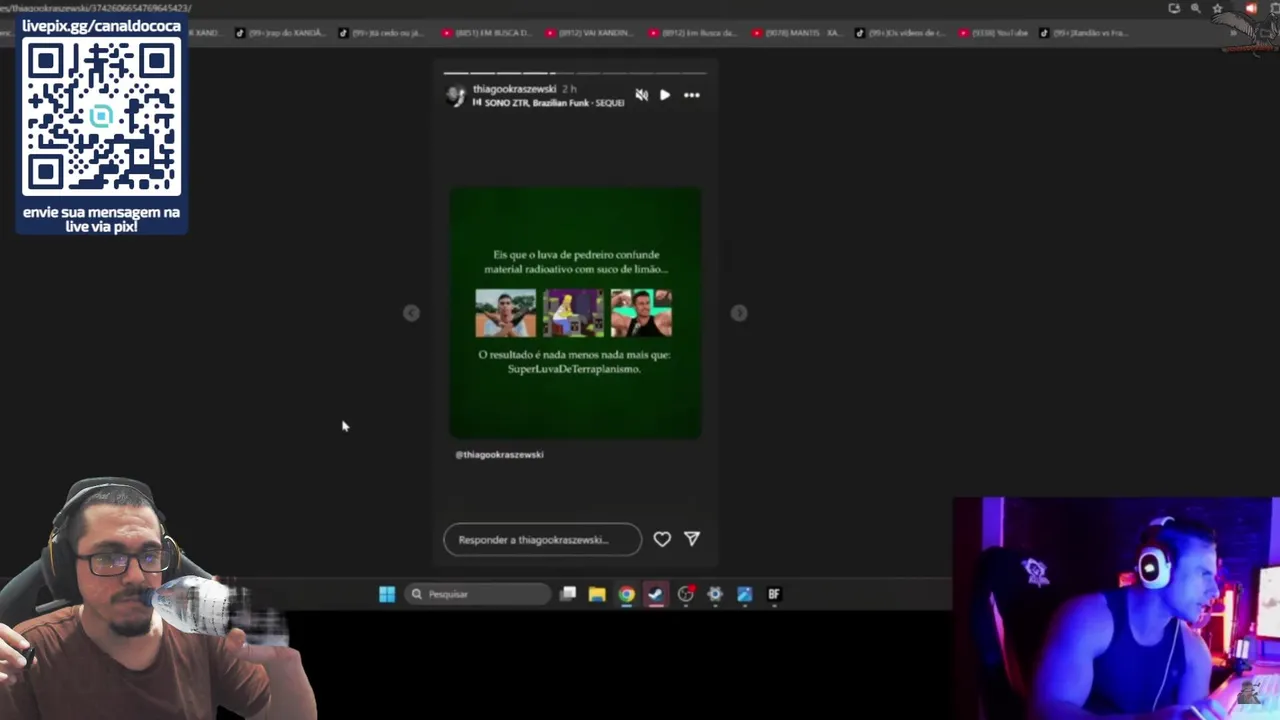
Task: Share the story with the paper-plane icon
Action: pyautogui.click(x=692, y=538)
